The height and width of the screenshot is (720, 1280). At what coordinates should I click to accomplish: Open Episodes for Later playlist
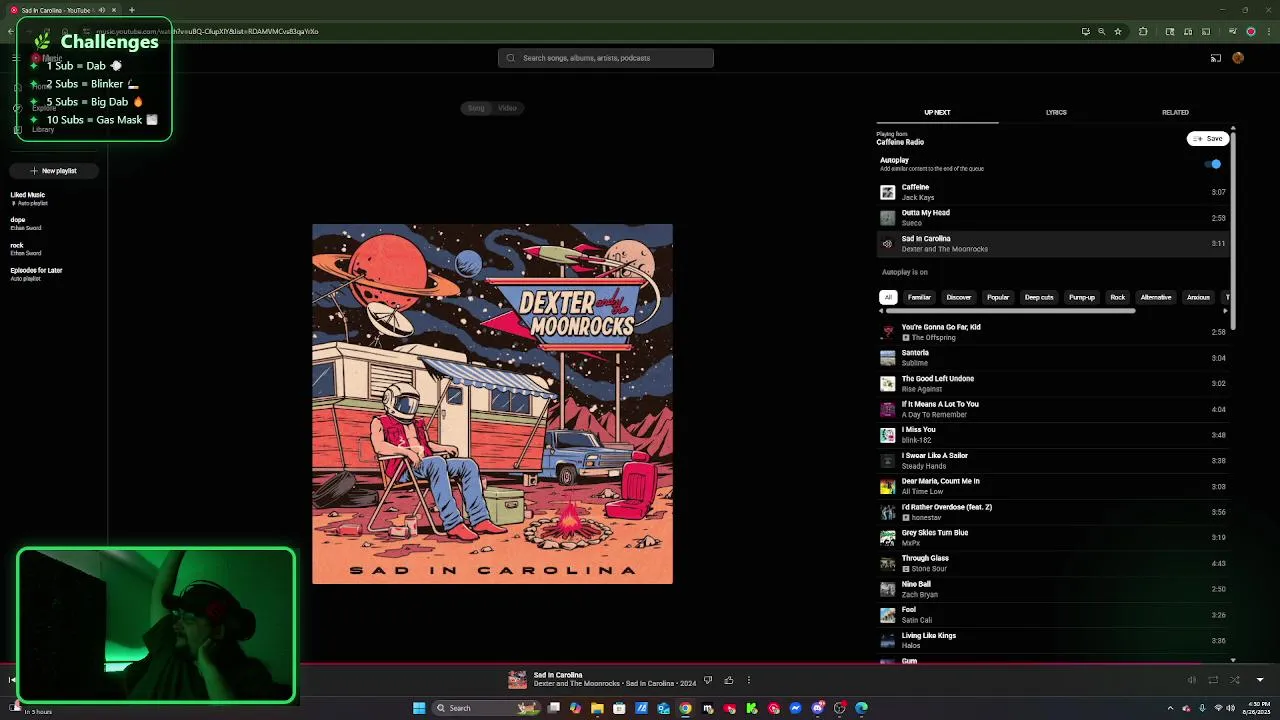point(36,274)
